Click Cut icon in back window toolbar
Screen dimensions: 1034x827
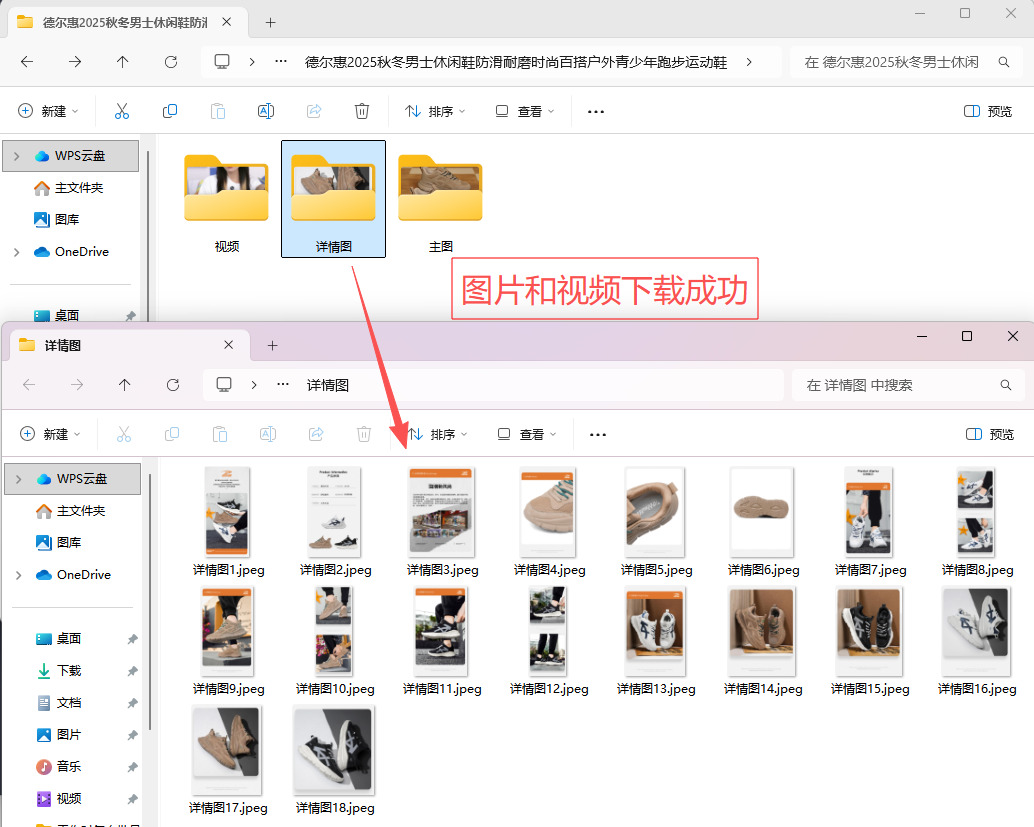pos(122,111)
